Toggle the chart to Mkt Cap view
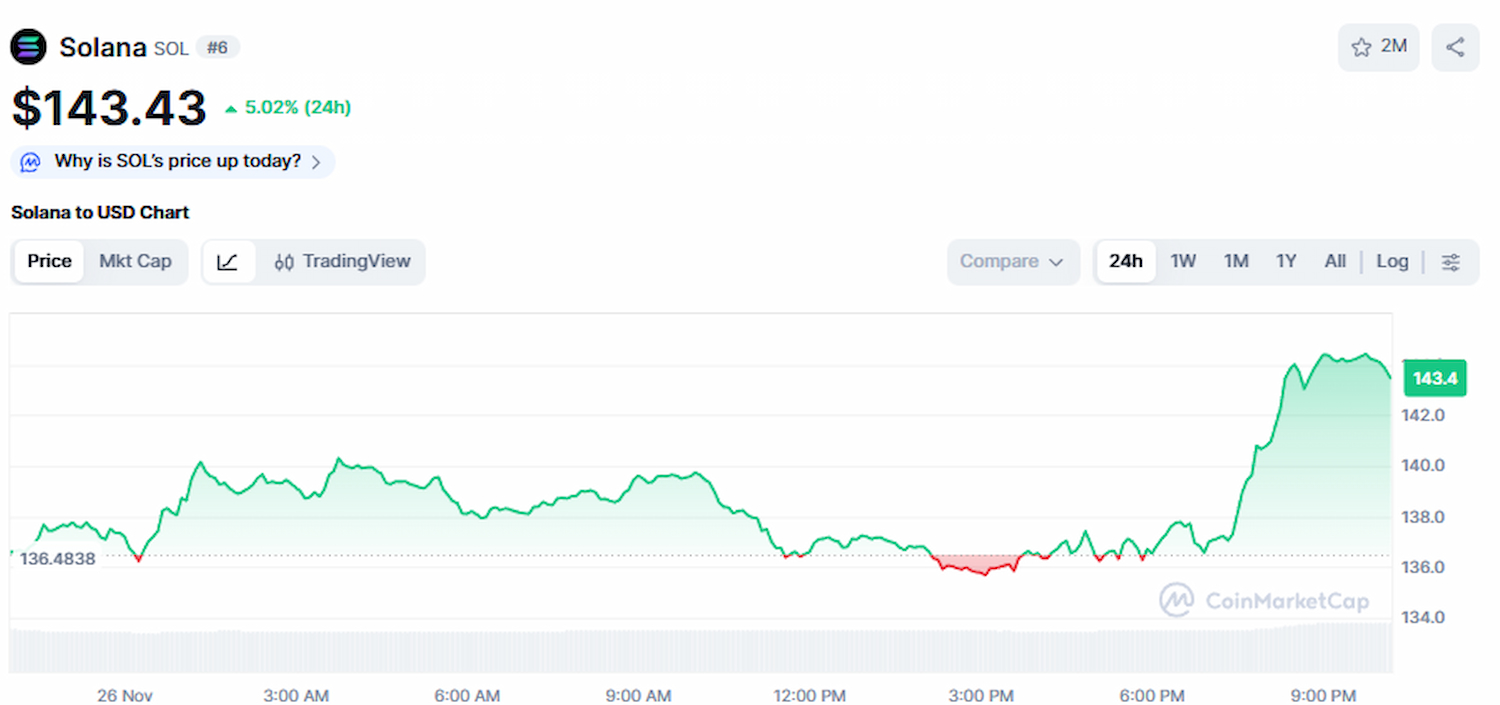The height and width of the screenshot is (705, 1500). tap(135, 262)
